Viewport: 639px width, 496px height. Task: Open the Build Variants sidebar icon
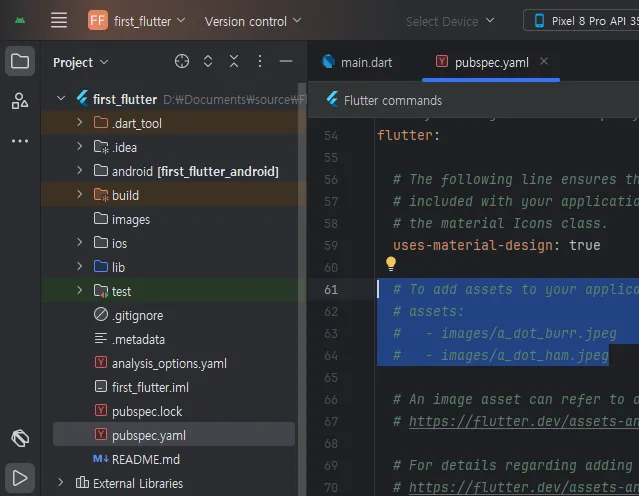click(20, 439)
